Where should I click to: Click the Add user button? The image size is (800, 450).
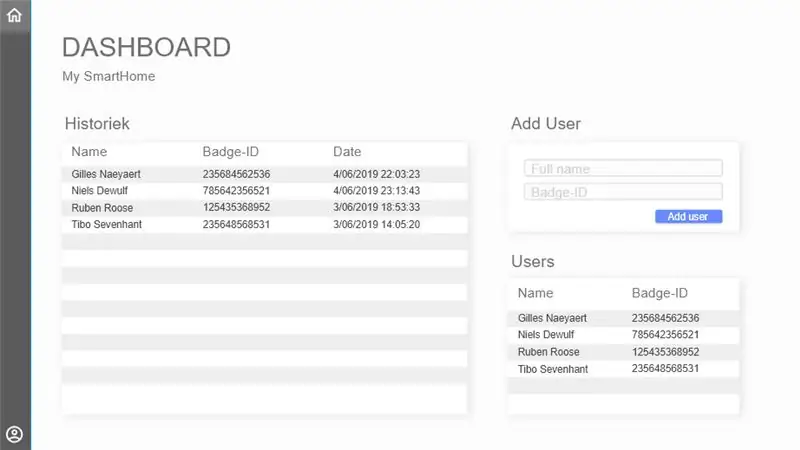pos(688,216)
